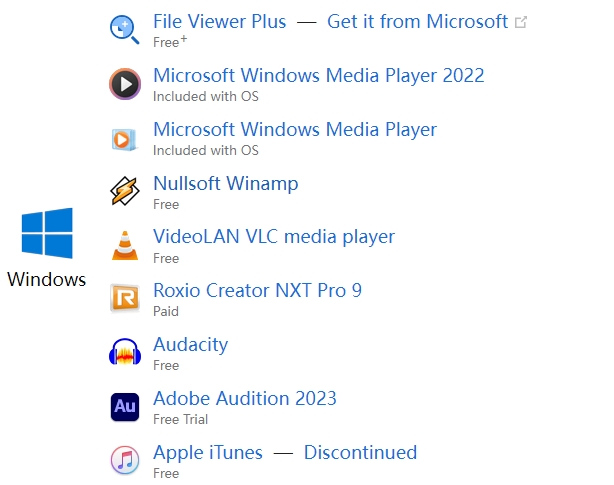Click the Adobe Audition Au icon
The width and height of the screenshot is (614, 485).
pyautogui.click(x=125, y=407)
